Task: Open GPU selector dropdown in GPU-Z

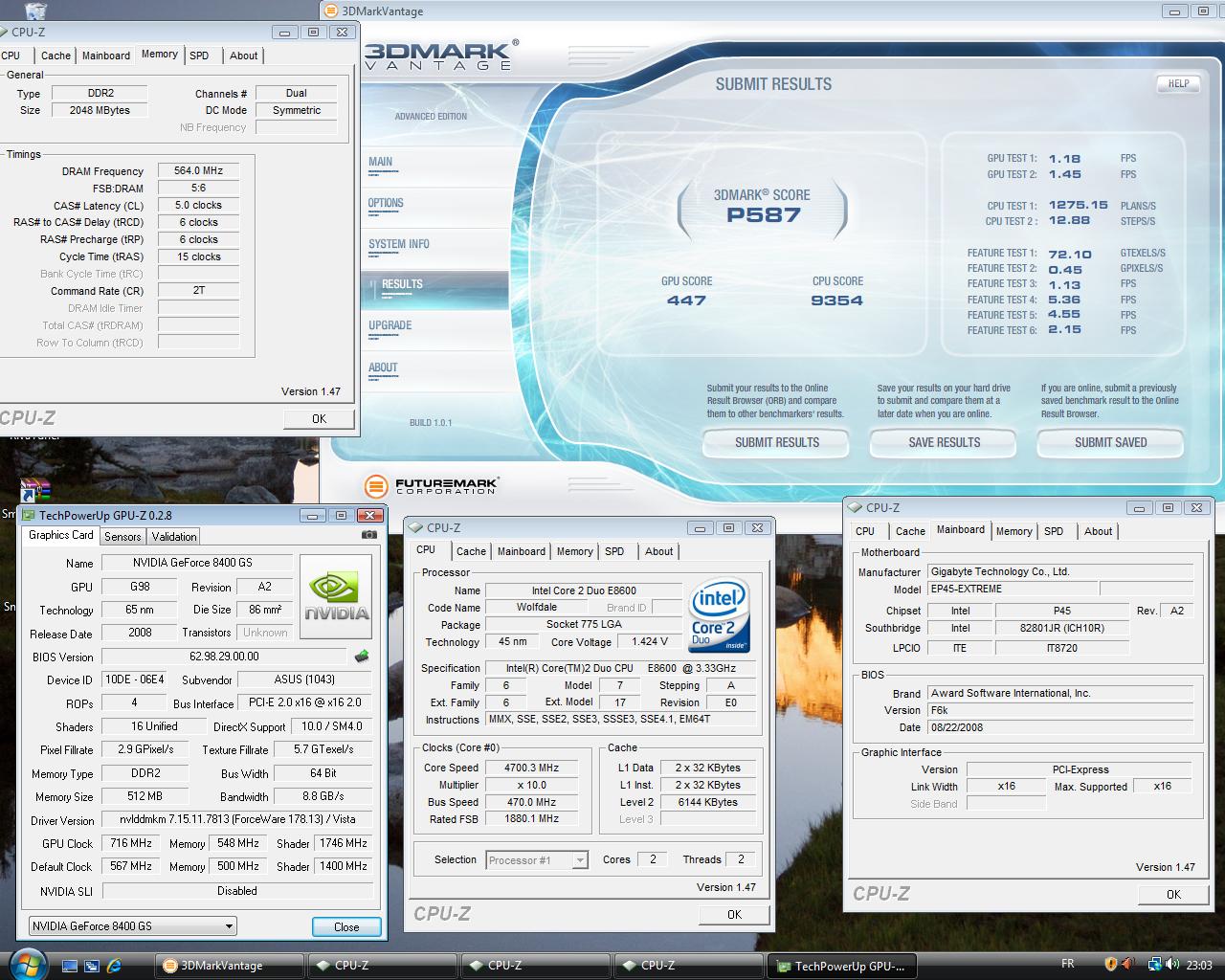Action: (x=132, y=925)
